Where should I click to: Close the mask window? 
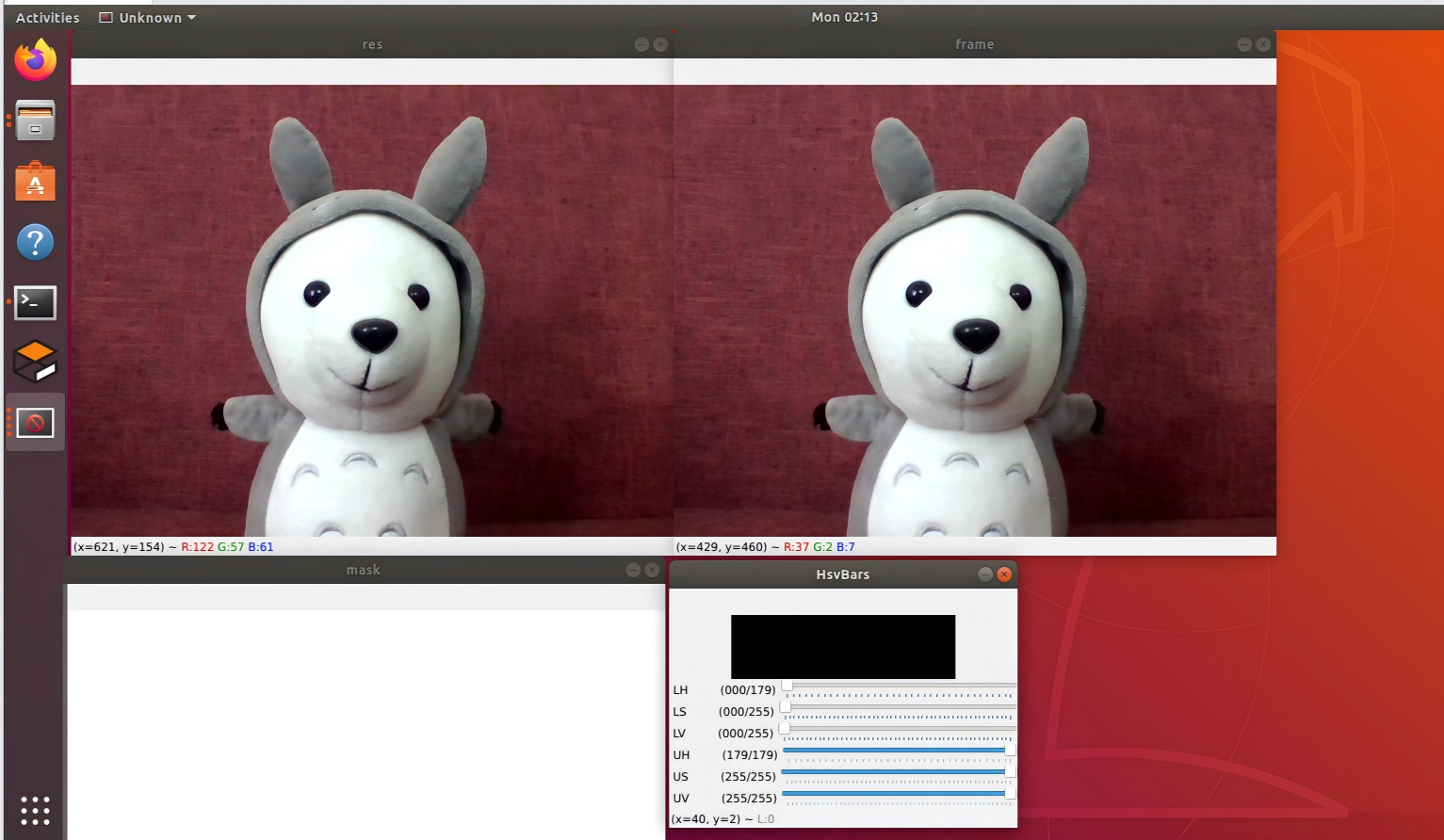click(x=652, y=570)
